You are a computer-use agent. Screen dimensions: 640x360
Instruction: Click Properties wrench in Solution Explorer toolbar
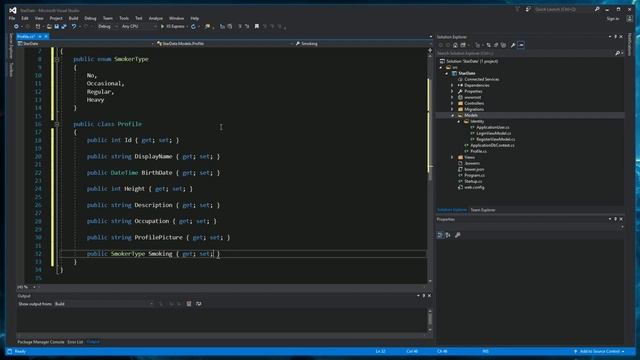(513, 45)
